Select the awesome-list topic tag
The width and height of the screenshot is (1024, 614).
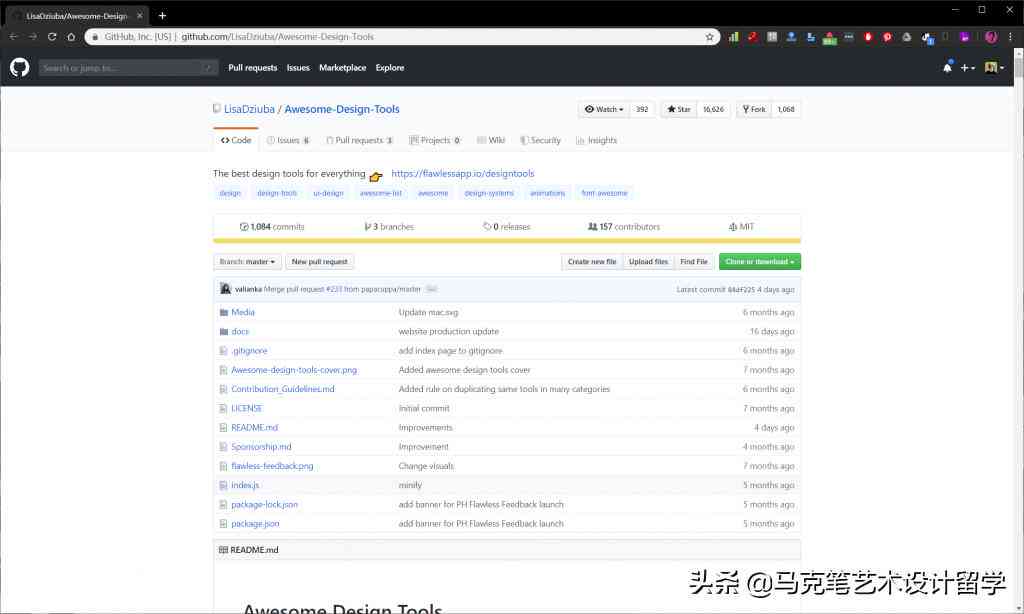click(x=381, y=193)
